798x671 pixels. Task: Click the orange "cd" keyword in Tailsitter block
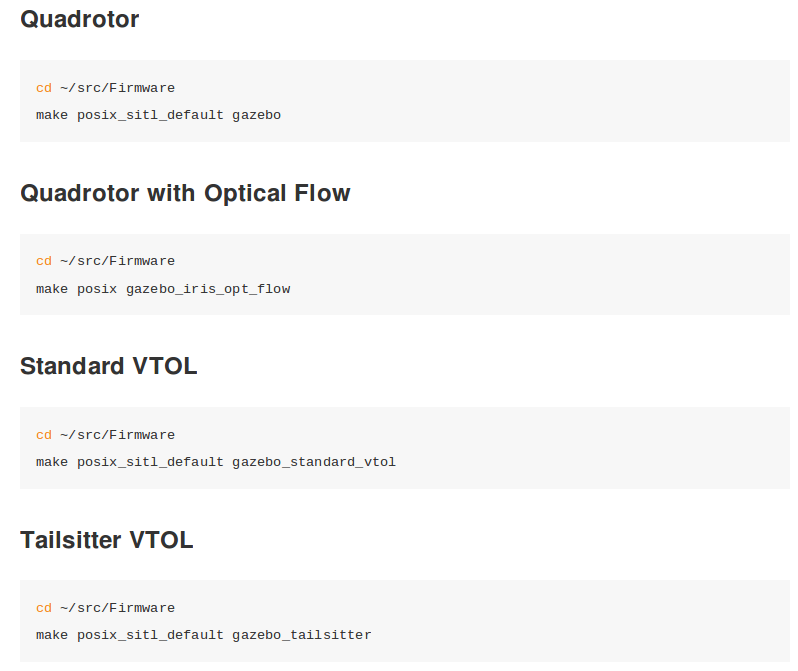pyautogui.click(x=44, y=608)
